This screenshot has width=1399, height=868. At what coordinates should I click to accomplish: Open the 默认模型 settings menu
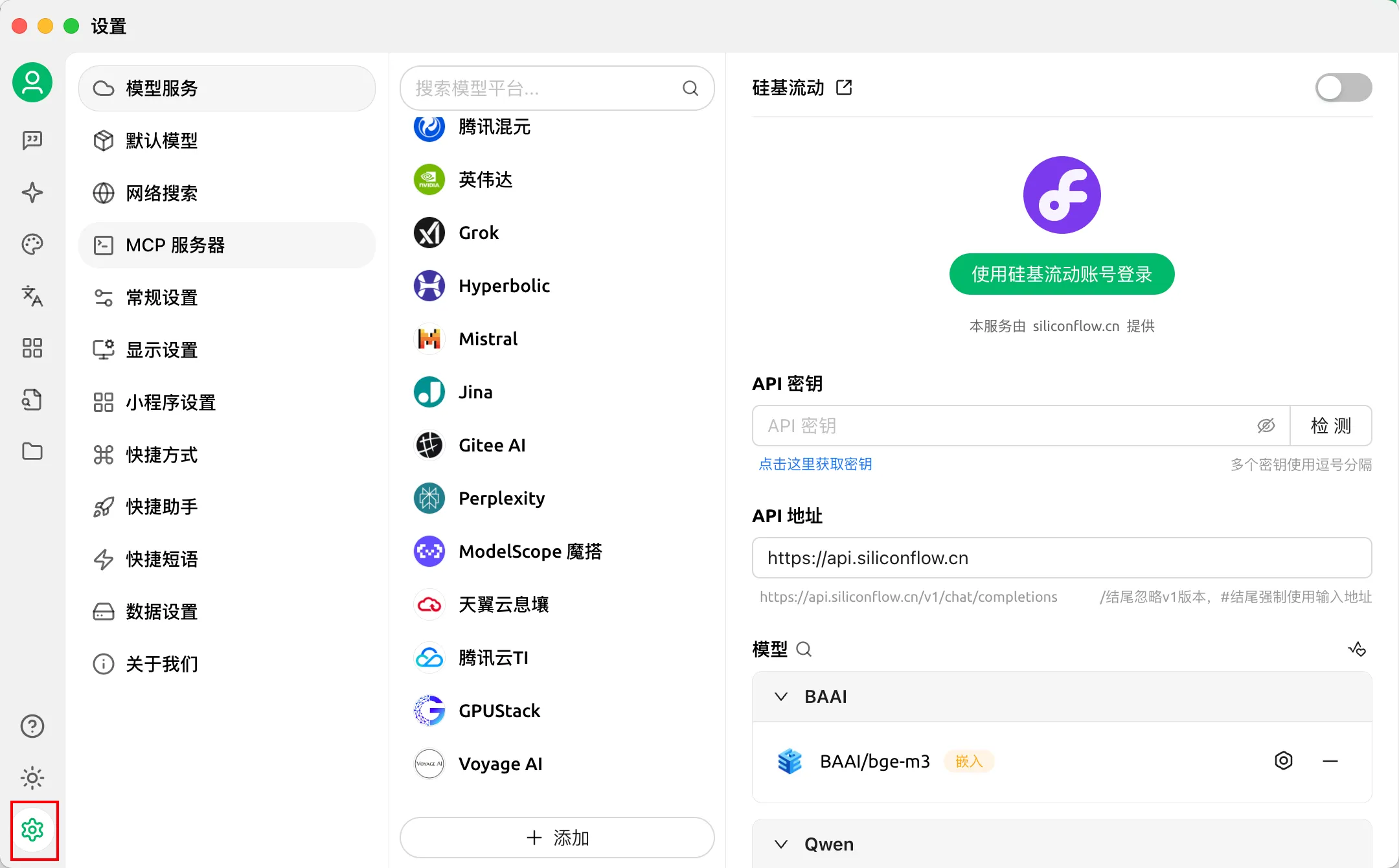pyautogui.click(x=162, y=141)
